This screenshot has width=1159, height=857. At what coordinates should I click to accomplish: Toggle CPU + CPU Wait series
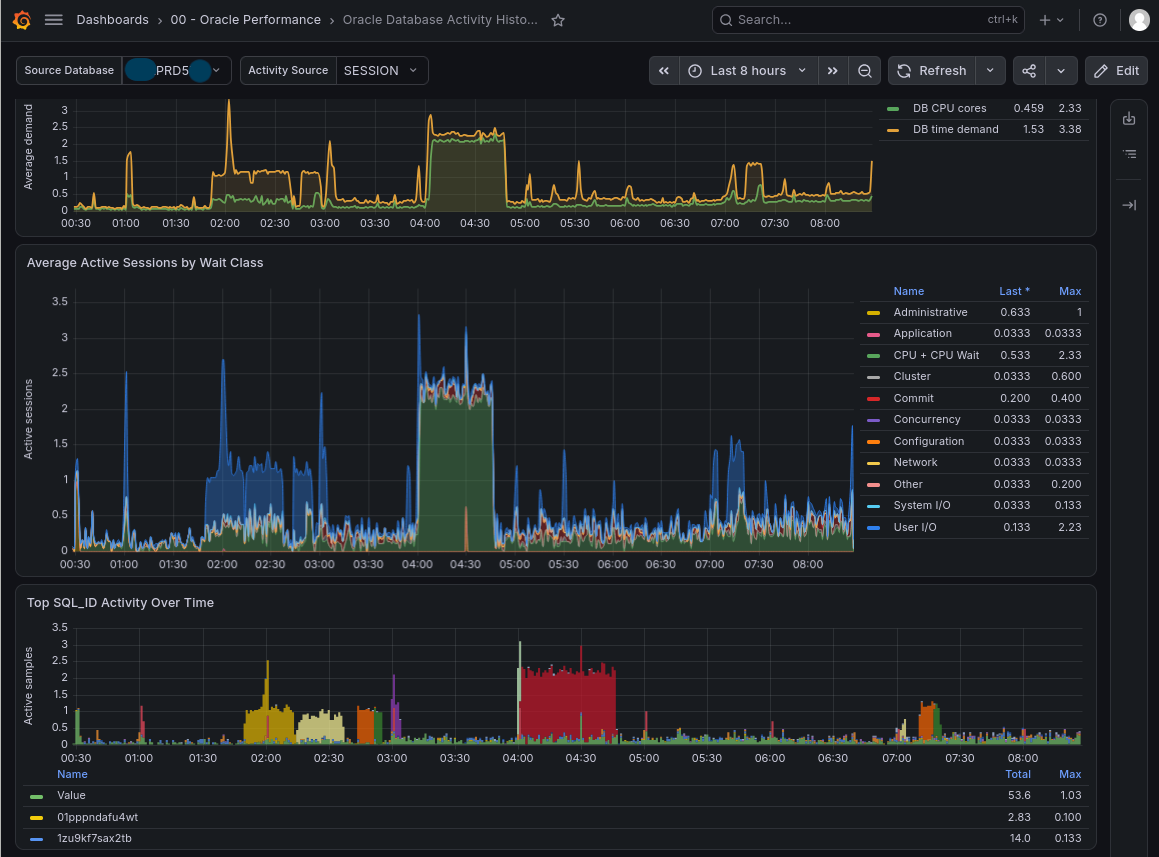[x=936, y=356]
